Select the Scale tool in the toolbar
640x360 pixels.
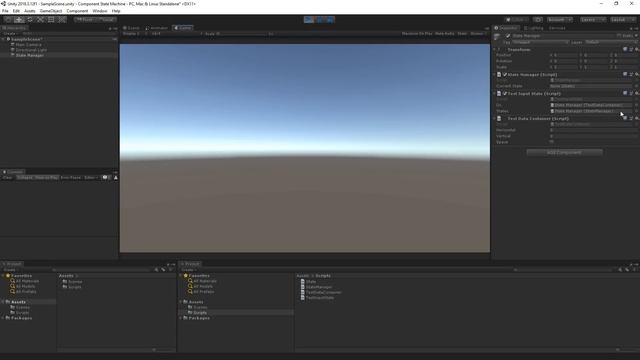click(40, 20)
